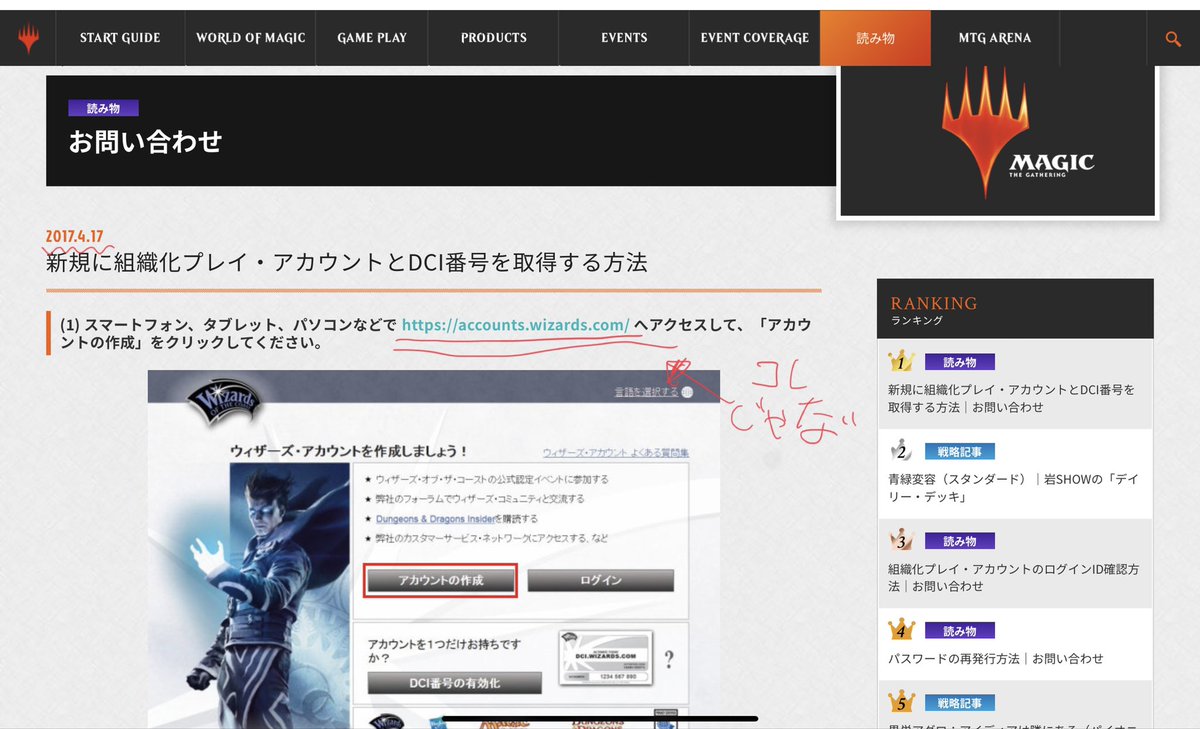The image size is (1200, 729).
Task: Click the rank 1 crown icon
Action: (x=902, y=361)
